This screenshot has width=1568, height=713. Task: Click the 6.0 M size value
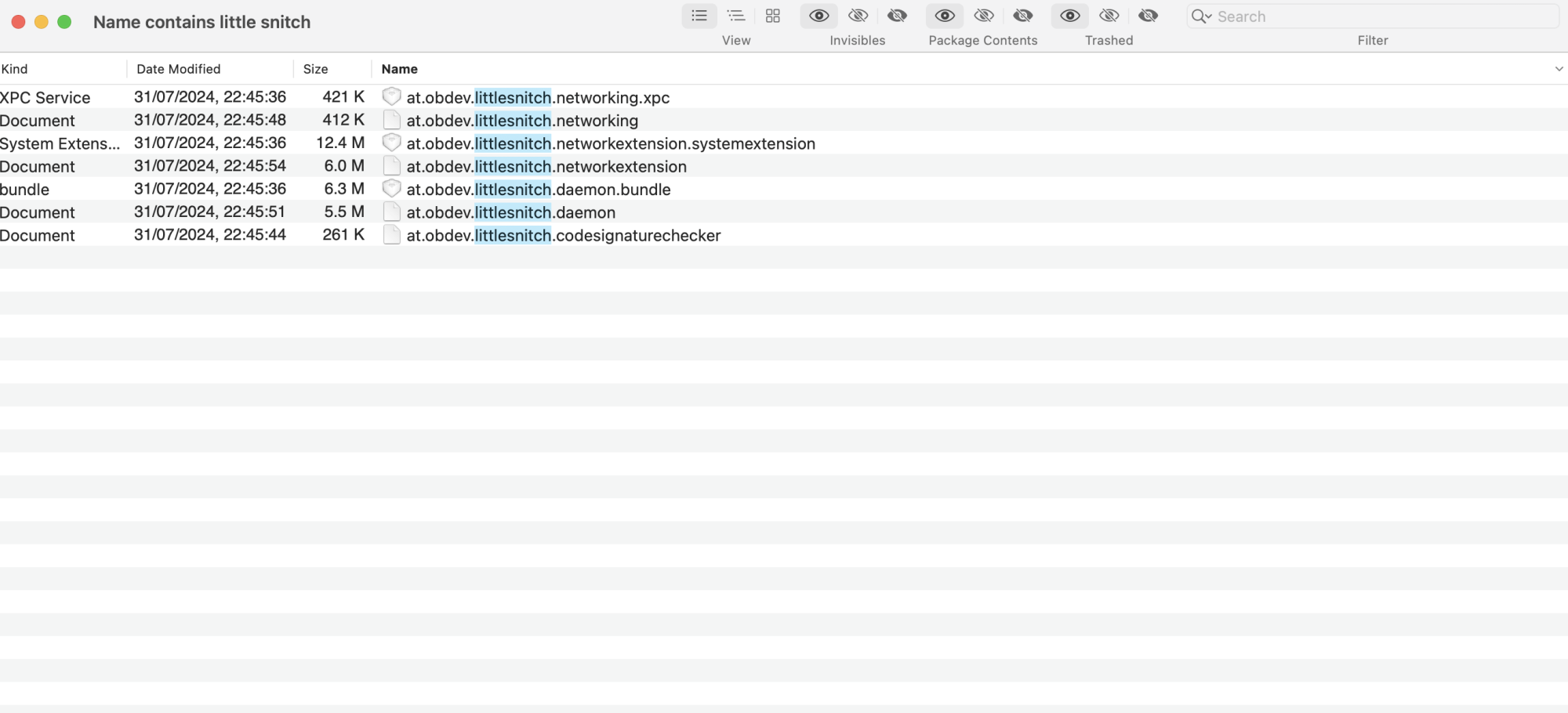(x=344, y=165)
